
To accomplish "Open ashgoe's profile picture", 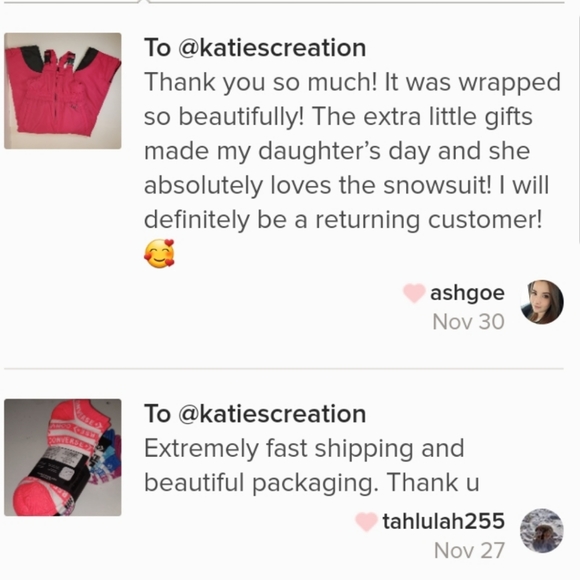I will (542, 302).
